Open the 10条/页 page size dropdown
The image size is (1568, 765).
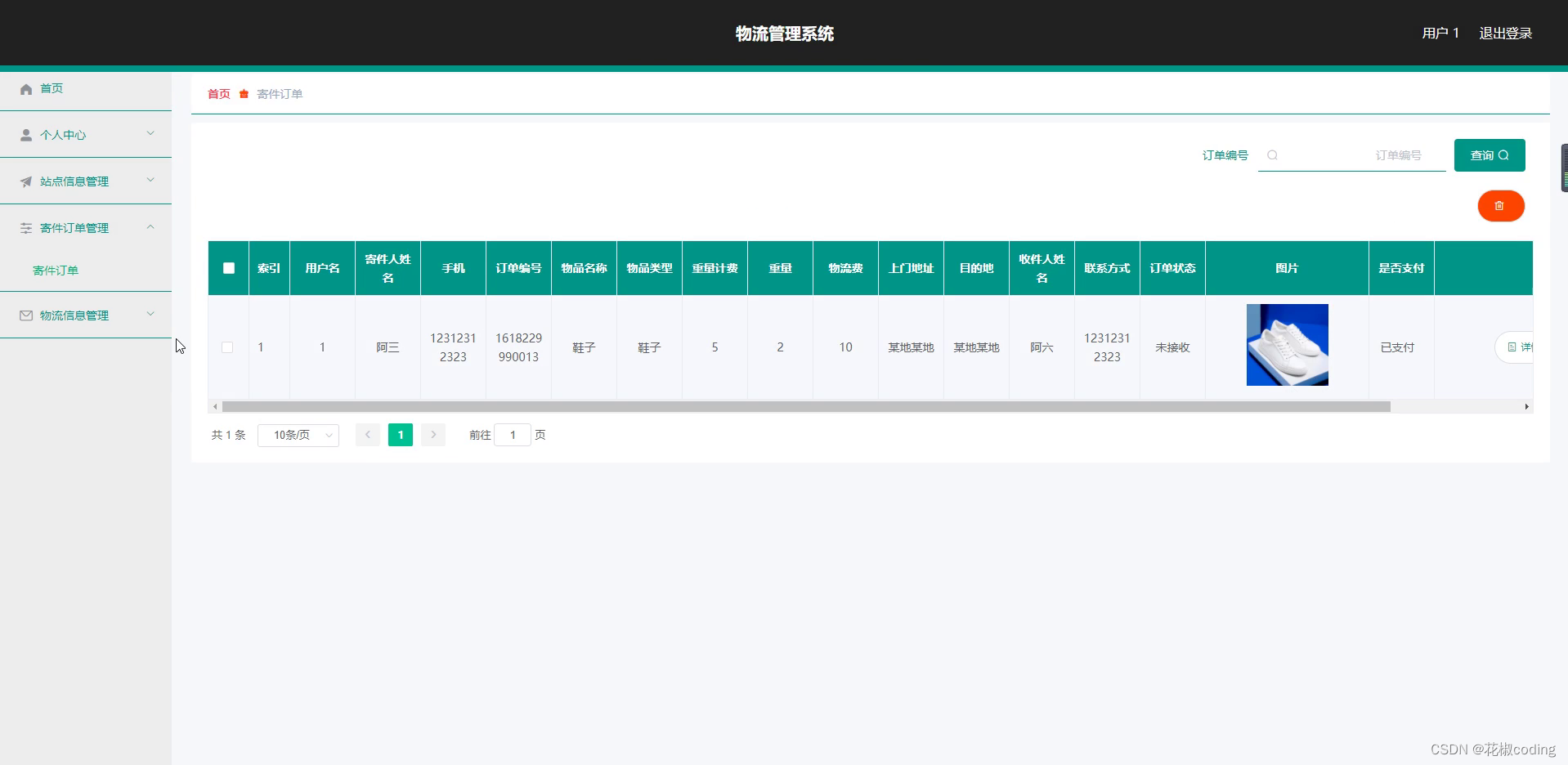[298, 436]
